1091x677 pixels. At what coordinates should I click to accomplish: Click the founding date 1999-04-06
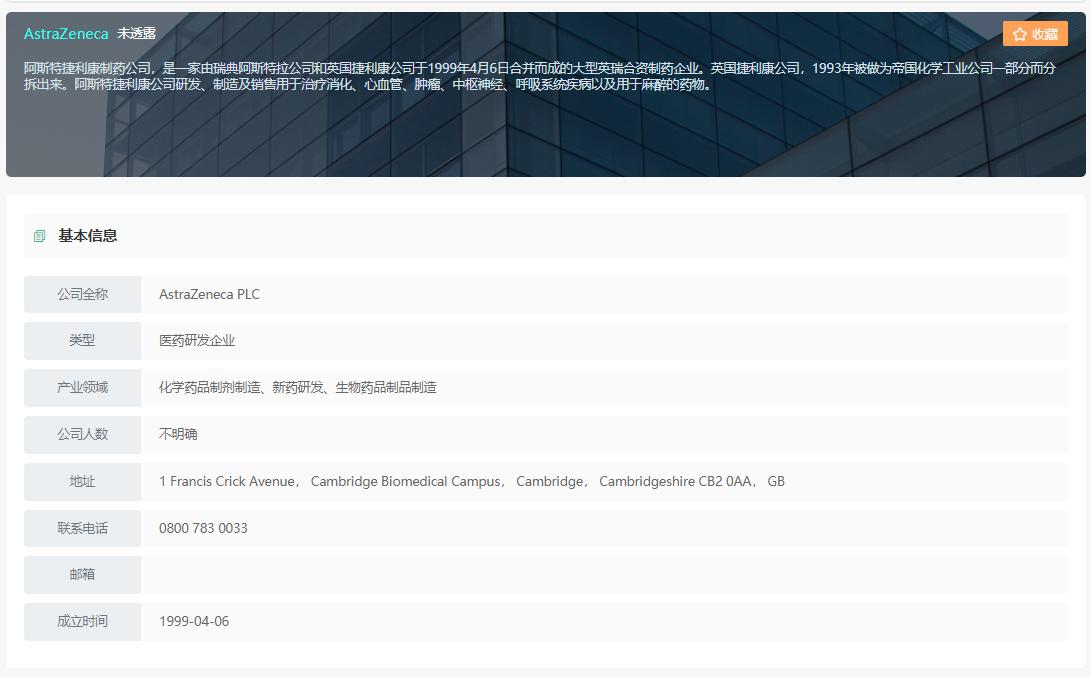click(194, 621)
